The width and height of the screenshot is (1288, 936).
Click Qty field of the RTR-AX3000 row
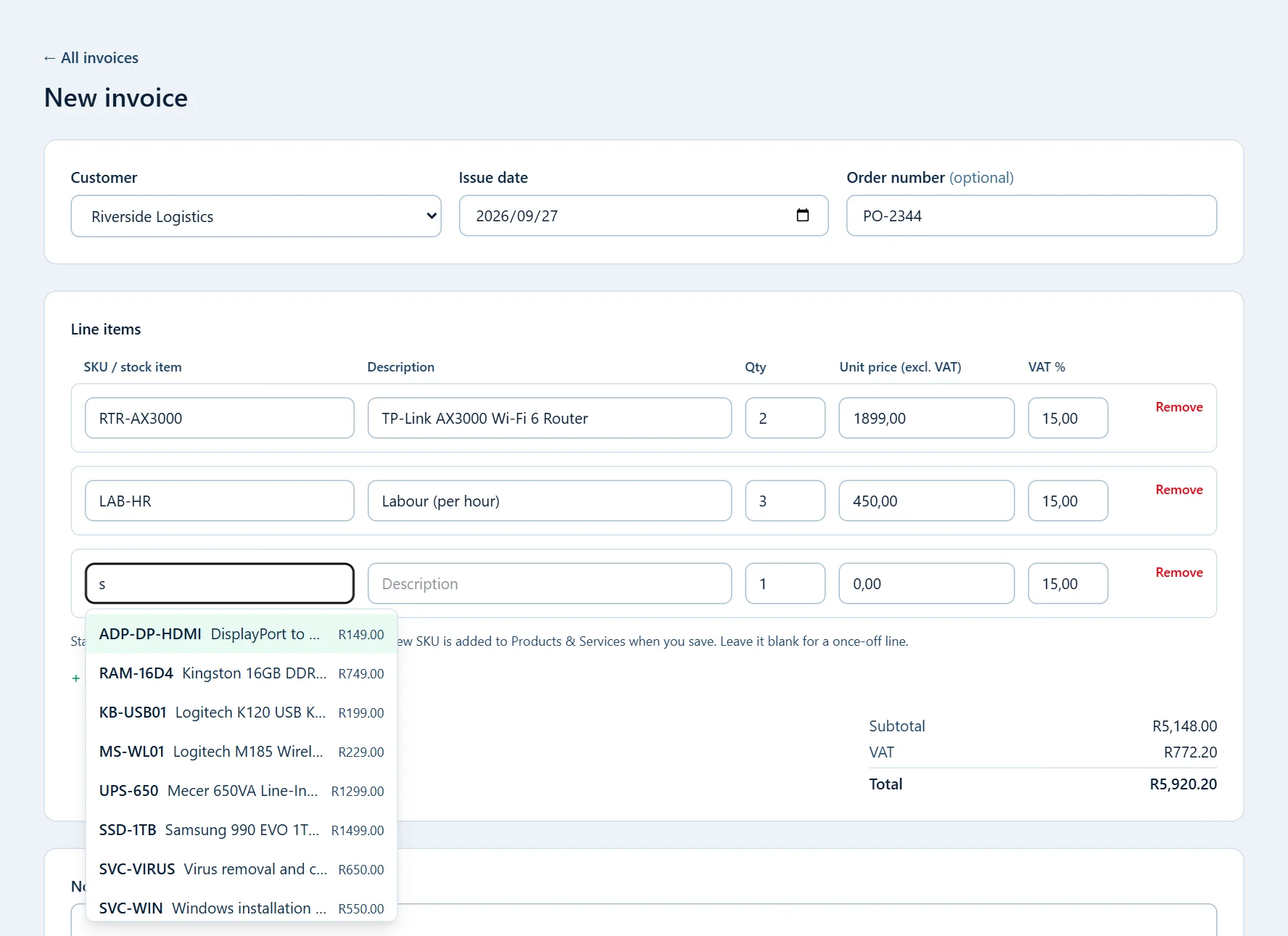pyautogui.click(x=785, y=418)
